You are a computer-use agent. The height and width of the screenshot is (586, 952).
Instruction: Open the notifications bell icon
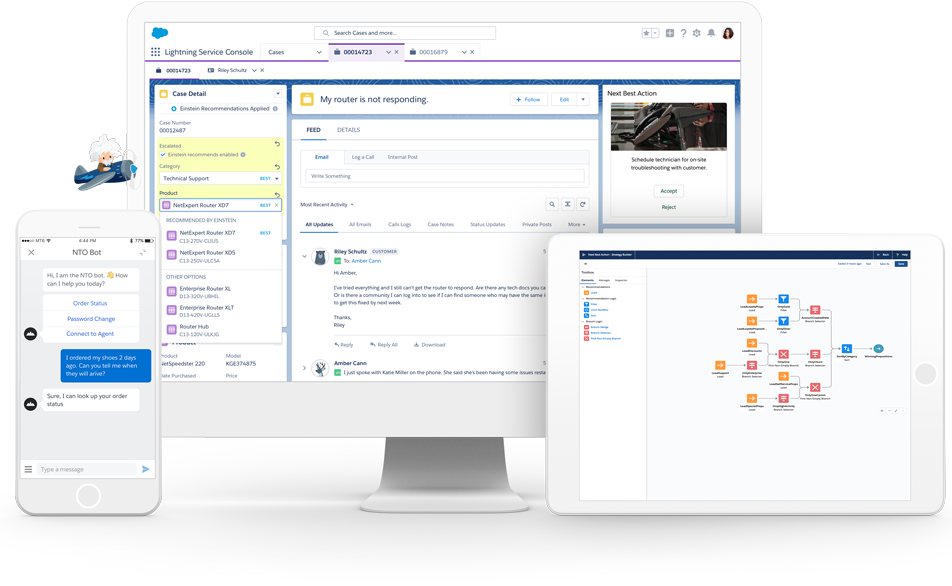712,33
